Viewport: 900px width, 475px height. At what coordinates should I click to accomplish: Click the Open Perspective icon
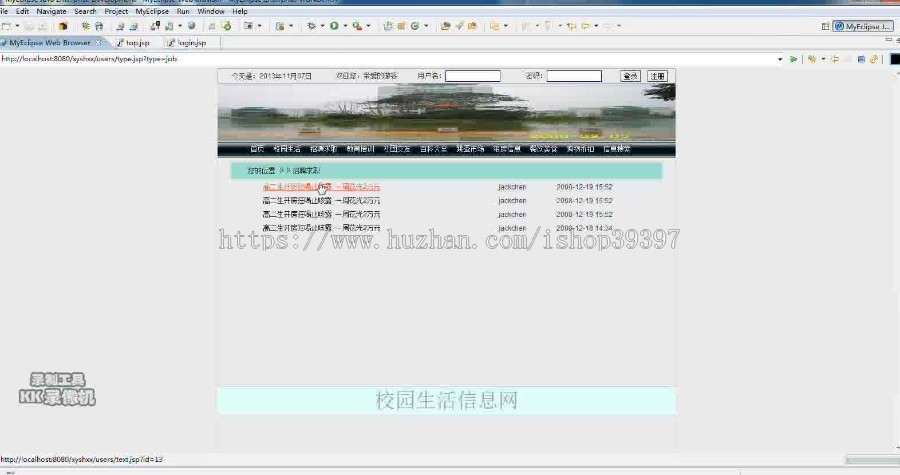point(825,26)
